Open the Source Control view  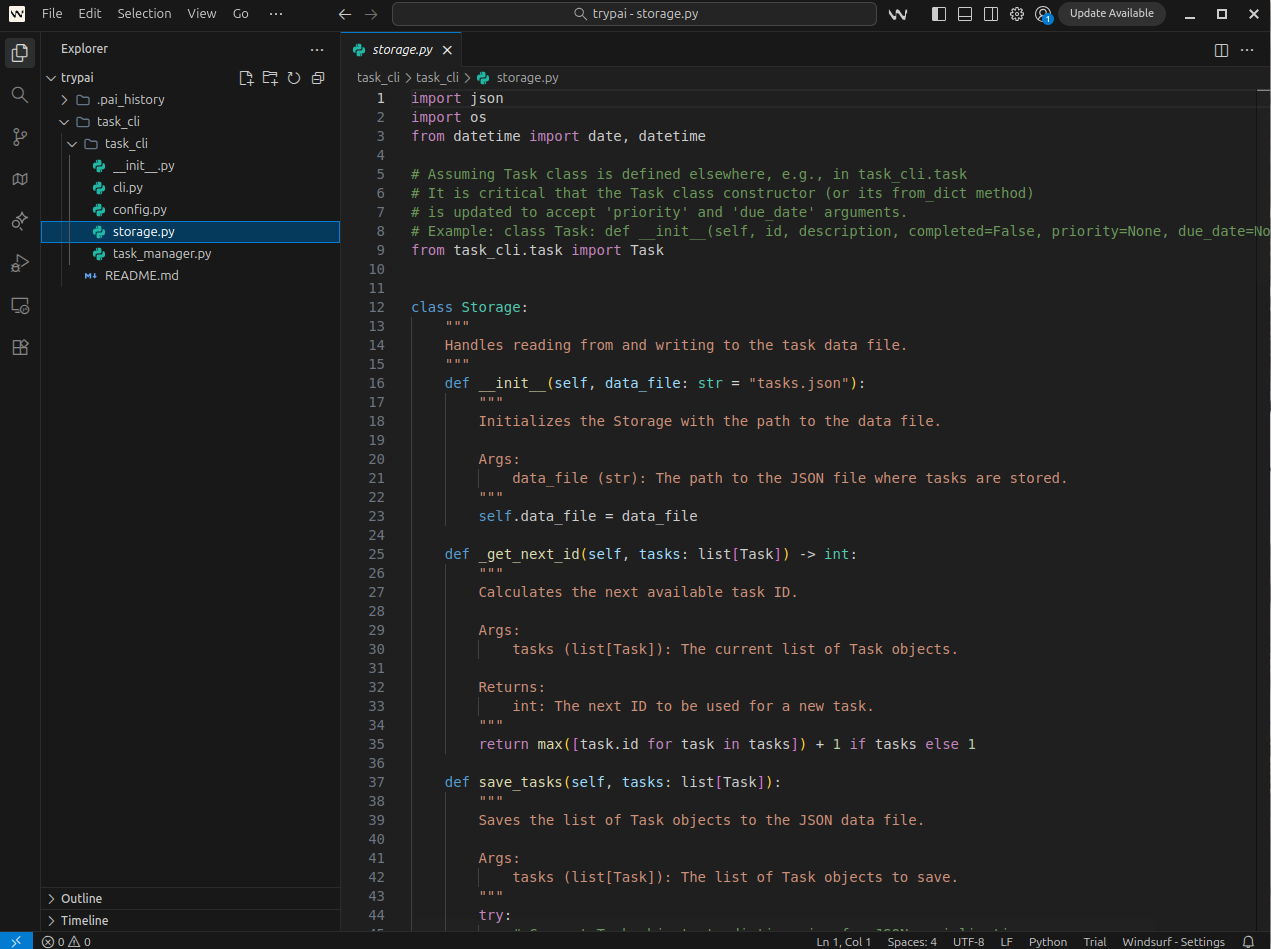pyautogui.click(x=19, y=137)
